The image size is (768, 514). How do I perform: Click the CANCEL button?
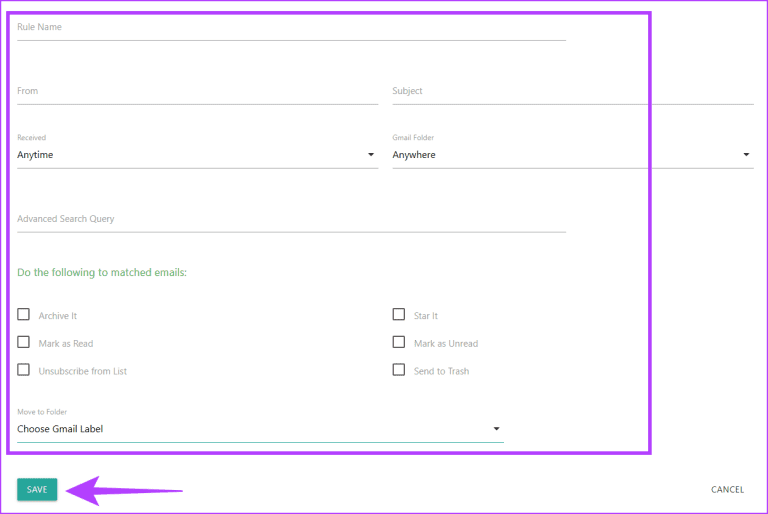[727, 490]
